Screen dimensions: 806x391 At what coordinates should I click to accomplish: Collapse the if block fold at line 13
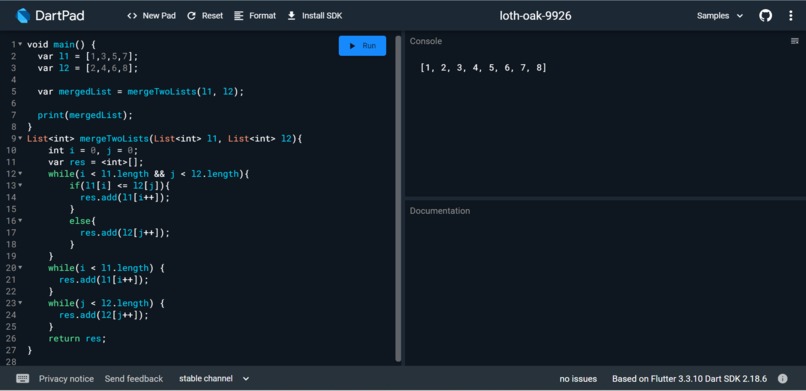[20, 185]
